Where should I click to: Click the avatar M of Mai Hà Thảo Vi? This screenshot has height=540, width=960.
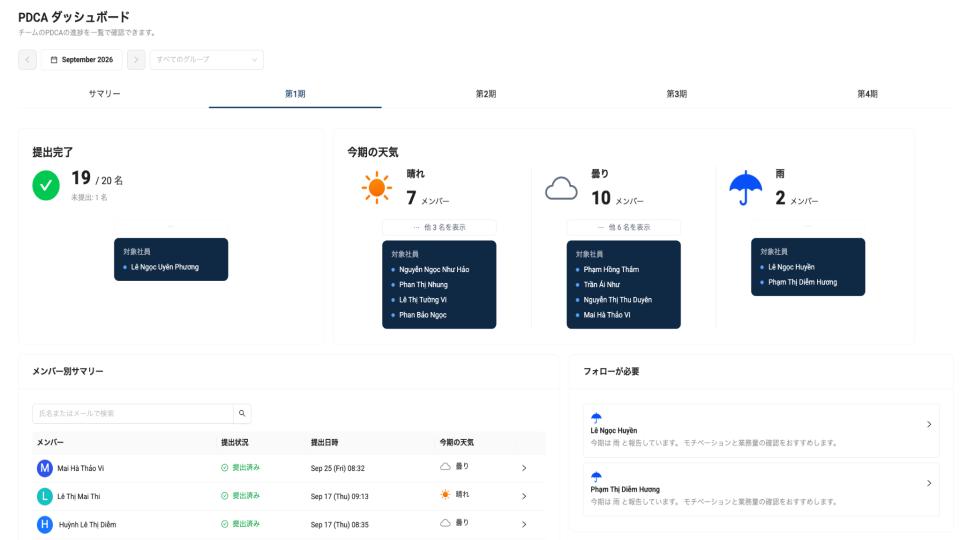pos(45,468)
